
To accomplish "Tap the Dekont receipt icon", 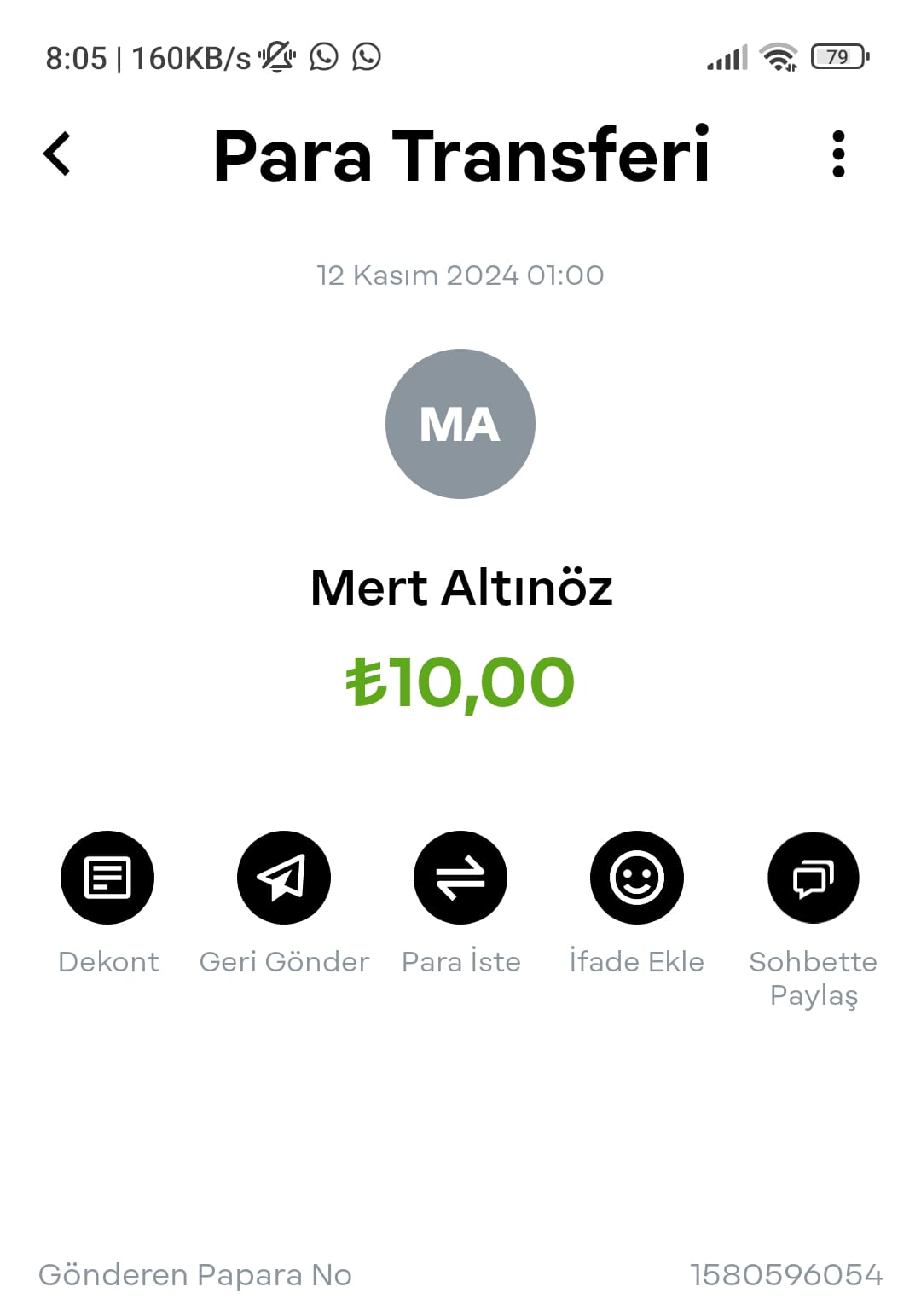I will tap(107, 877).
